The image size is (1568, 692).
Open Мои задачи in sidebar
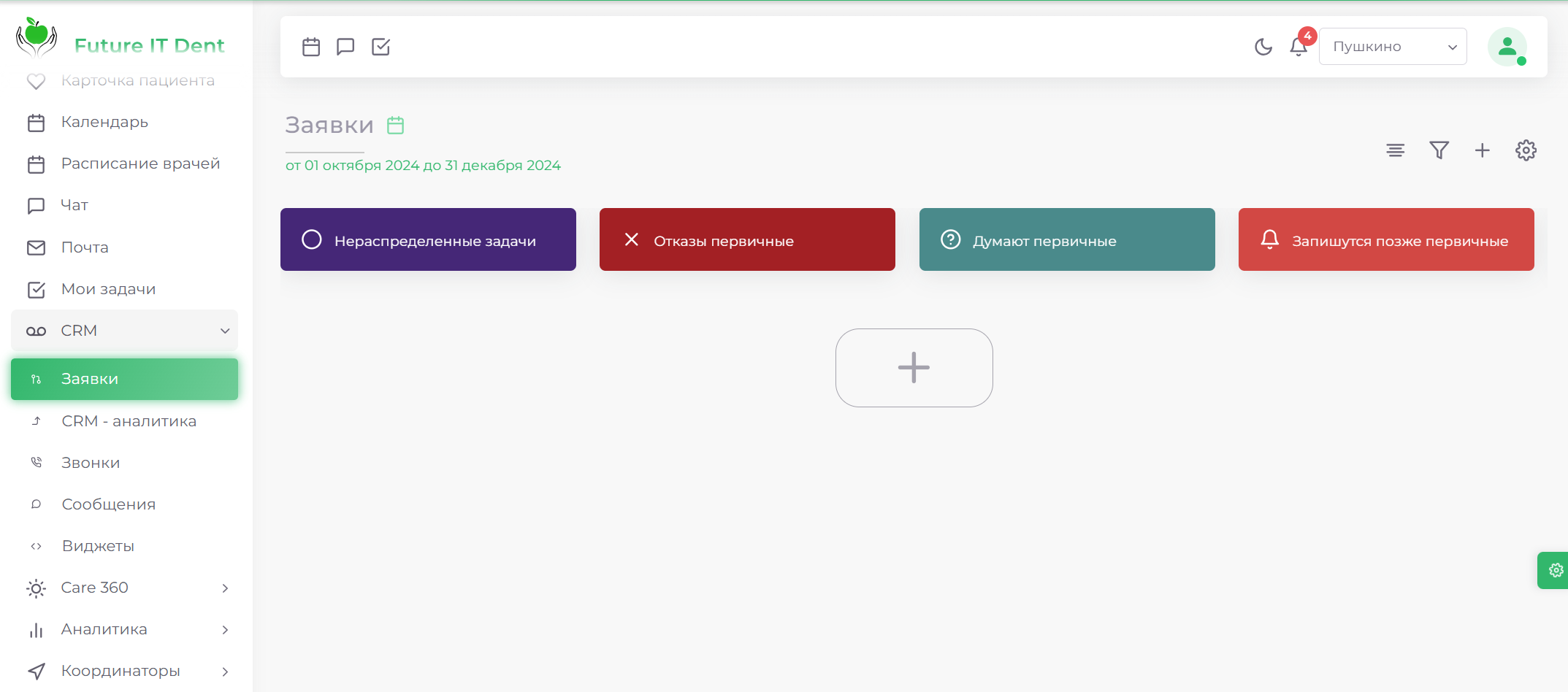[x=124, y=289]
